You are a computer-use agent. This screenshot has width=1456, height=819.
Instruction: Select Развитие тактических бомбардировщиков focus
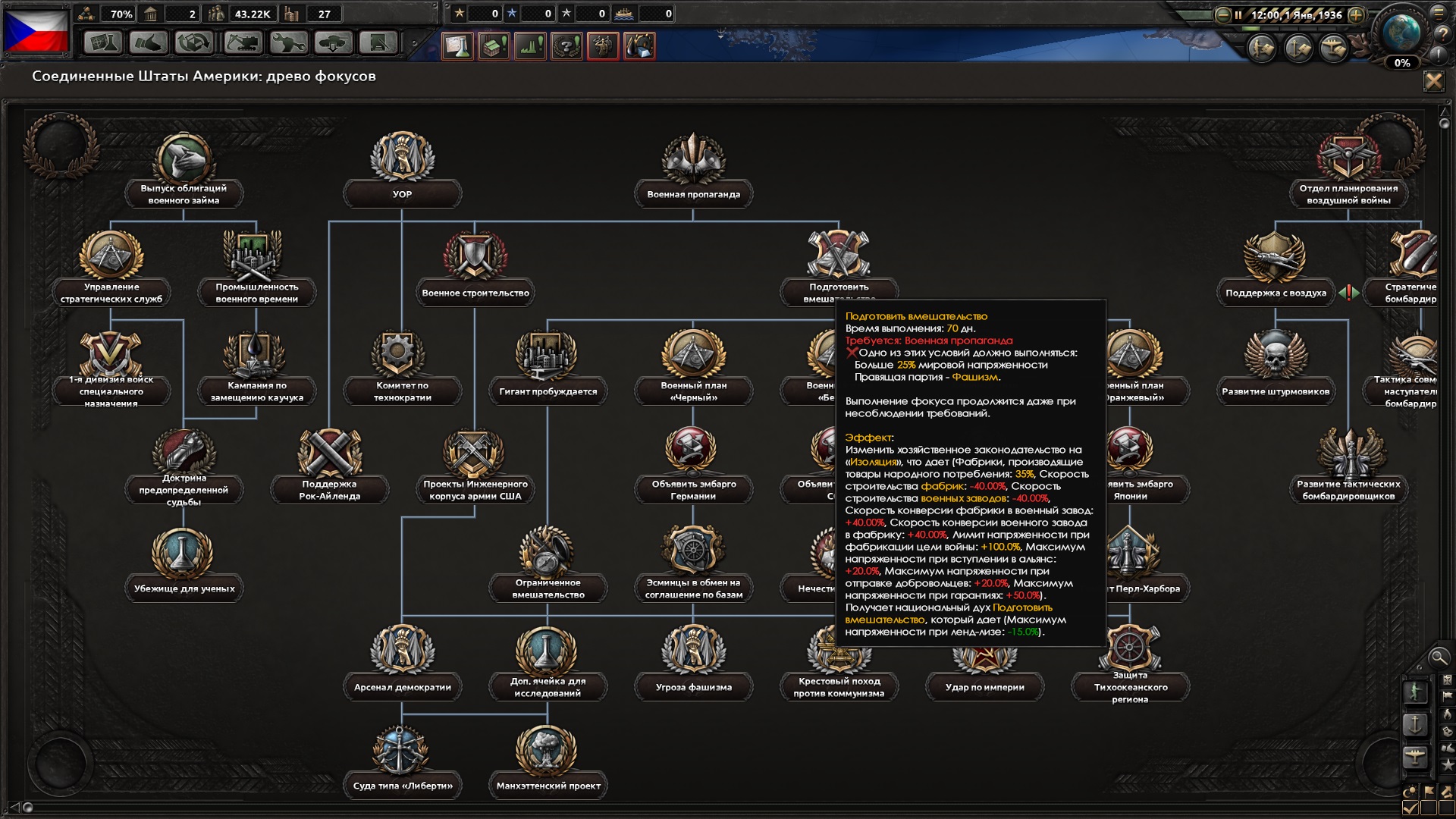[1348, 466]
